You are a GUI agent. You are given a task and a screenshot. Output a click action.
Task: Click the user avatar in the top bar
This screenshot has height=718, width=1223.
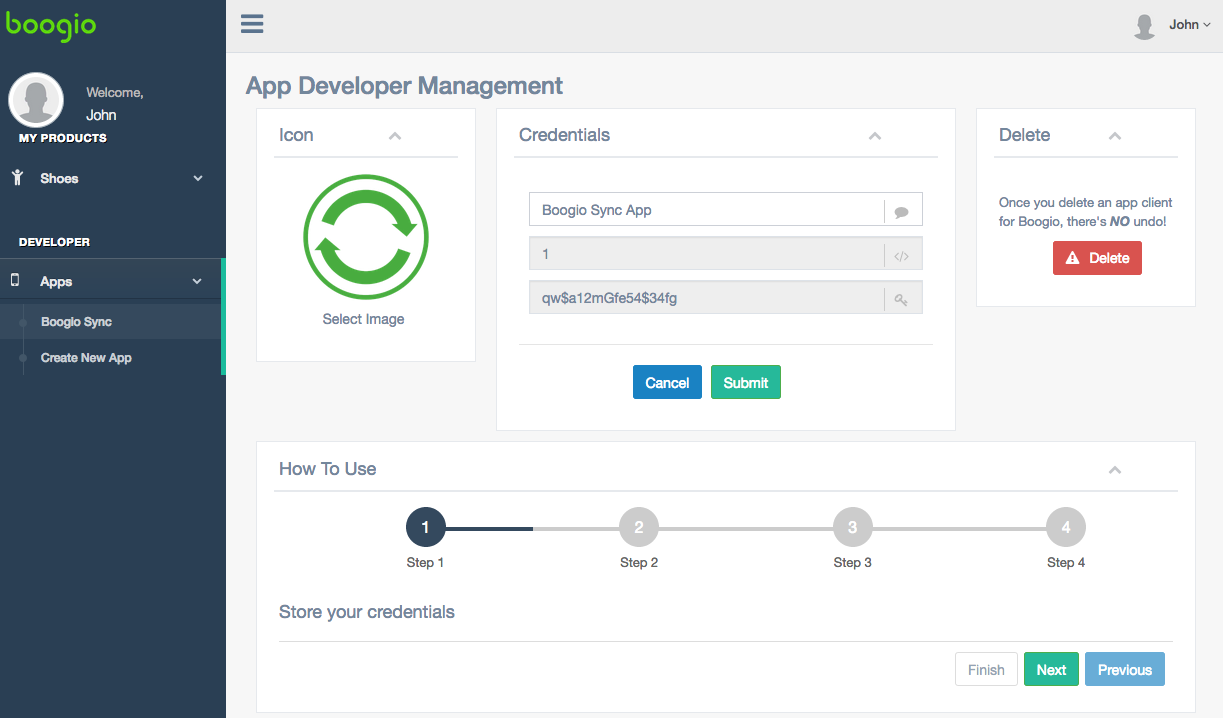coord(1145,26)
